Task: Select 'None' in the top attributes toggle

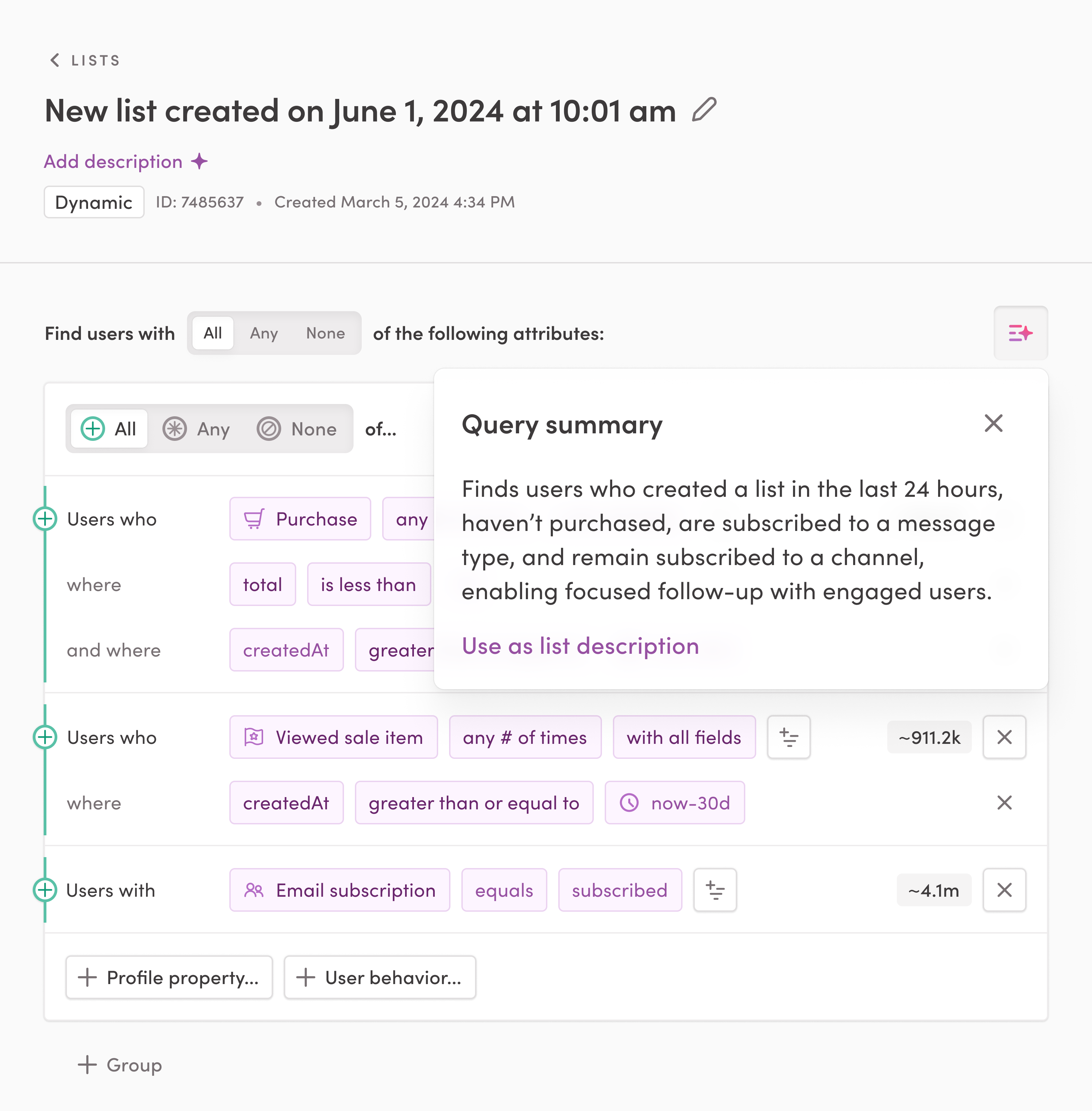Action: point(325,333)
